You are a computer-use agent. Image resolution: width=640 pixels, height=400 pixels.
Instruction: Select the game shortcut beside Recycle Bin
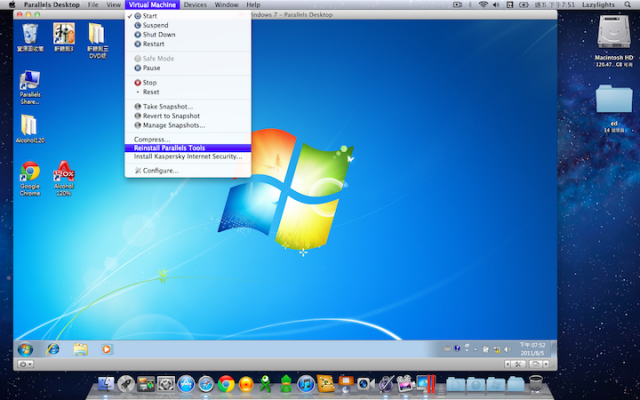[64, 38]
